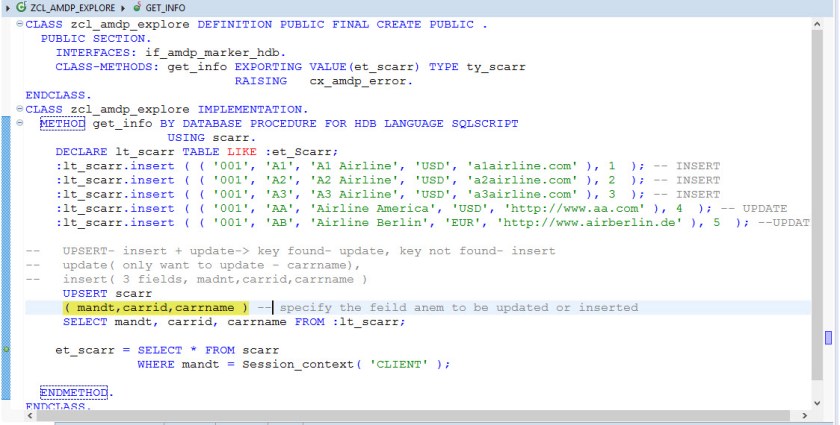The height and width of the screenshot is (425, 840).
Task: Click ty_scarr type name
Action: [x=496, y=67]
